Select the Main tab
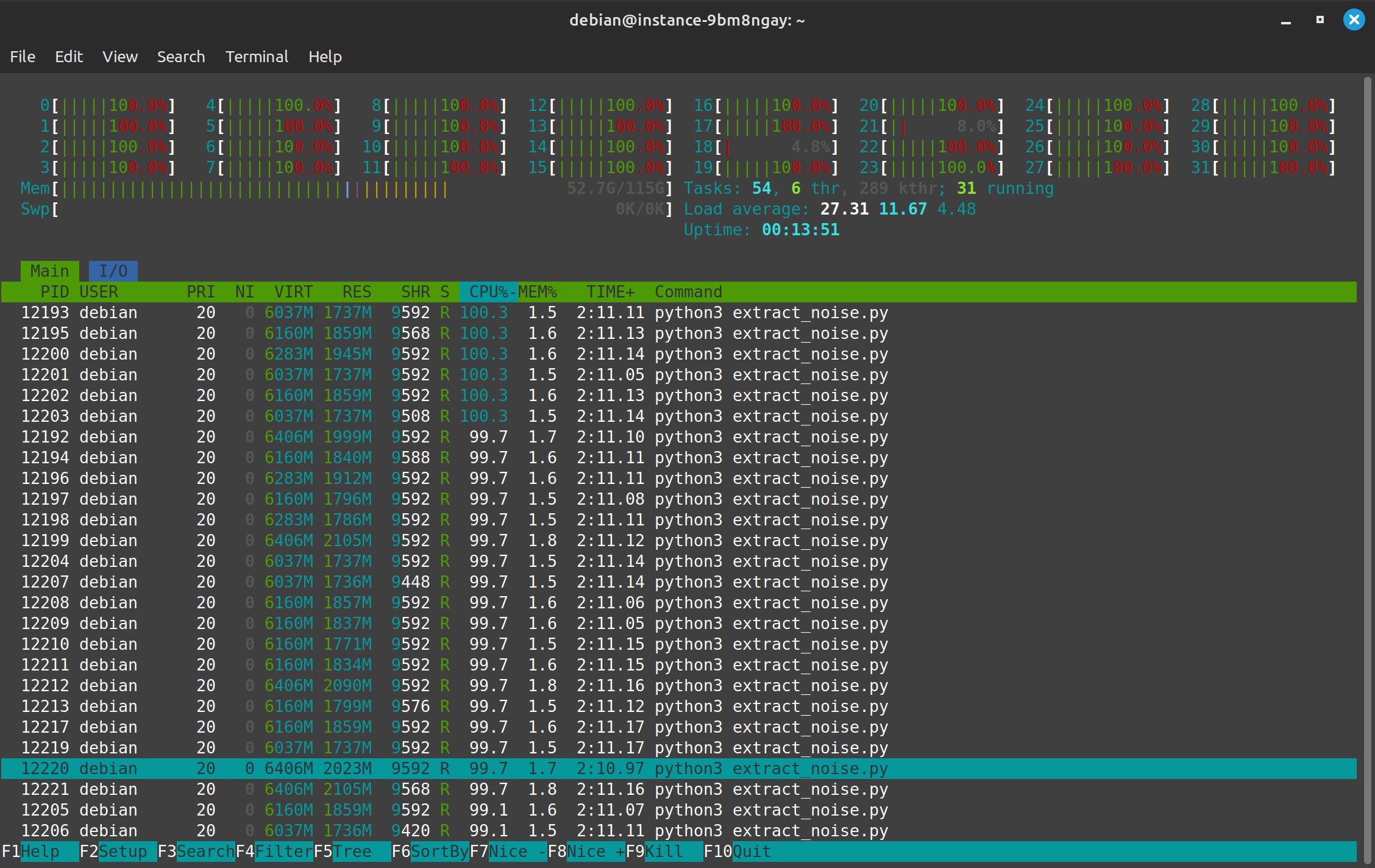 (49, 271)
